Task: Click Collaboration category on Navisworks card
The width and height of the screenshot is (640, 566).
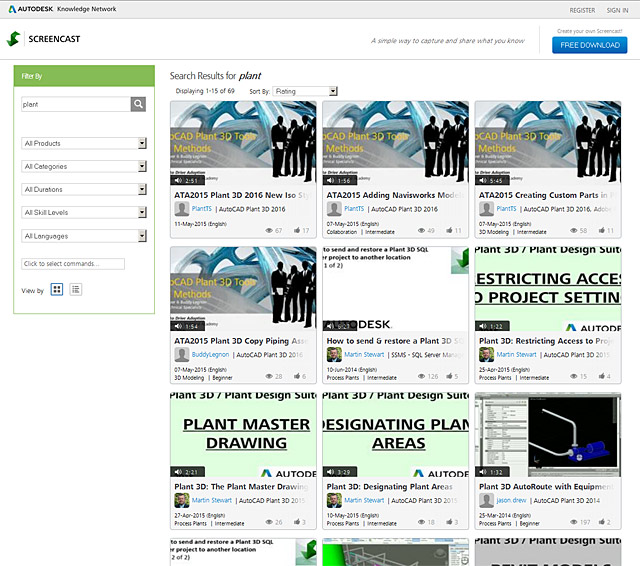Action: (x=342, y=232)
